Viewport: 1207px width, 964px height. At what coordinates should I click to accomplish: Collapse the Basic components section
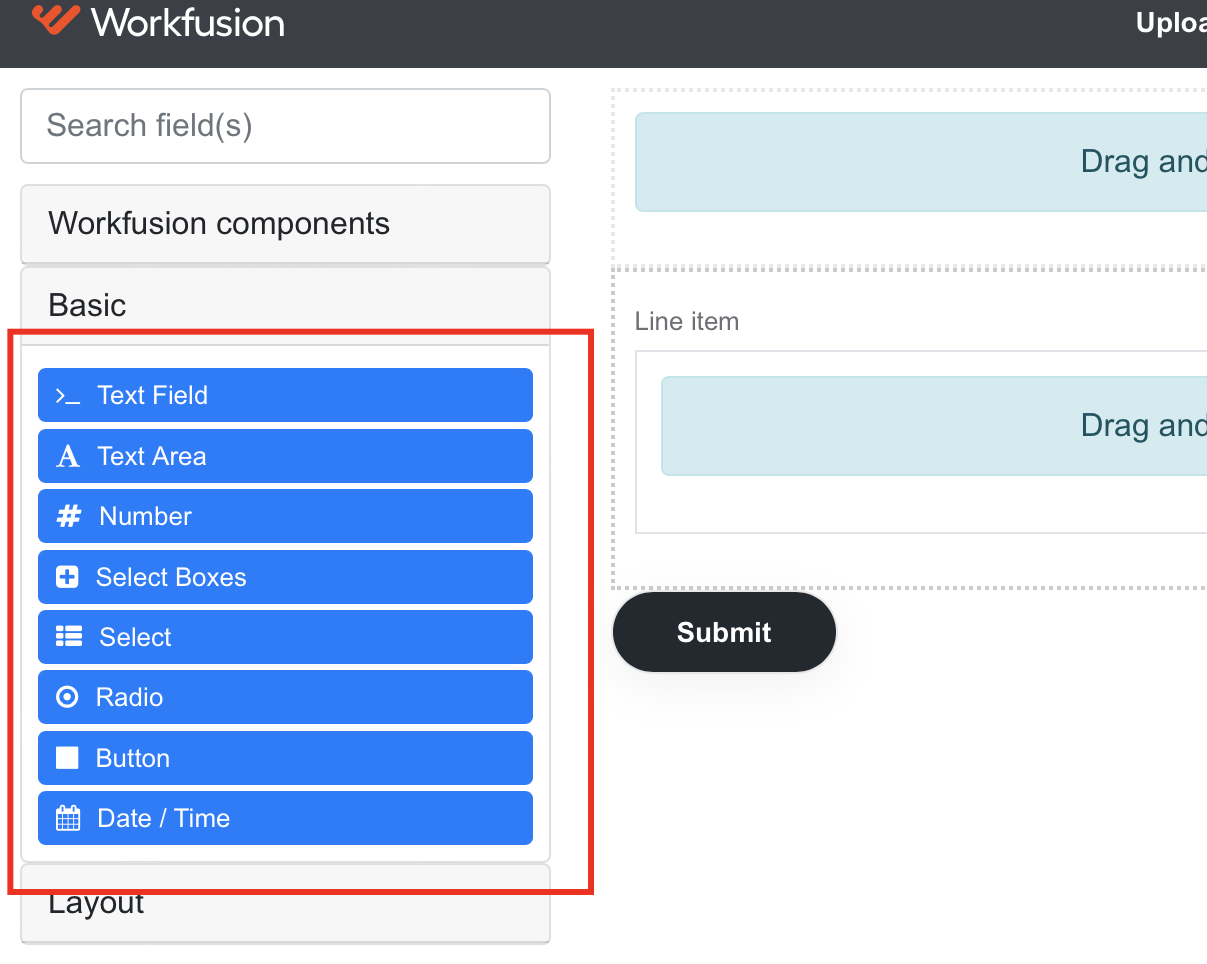coord(285,305)
